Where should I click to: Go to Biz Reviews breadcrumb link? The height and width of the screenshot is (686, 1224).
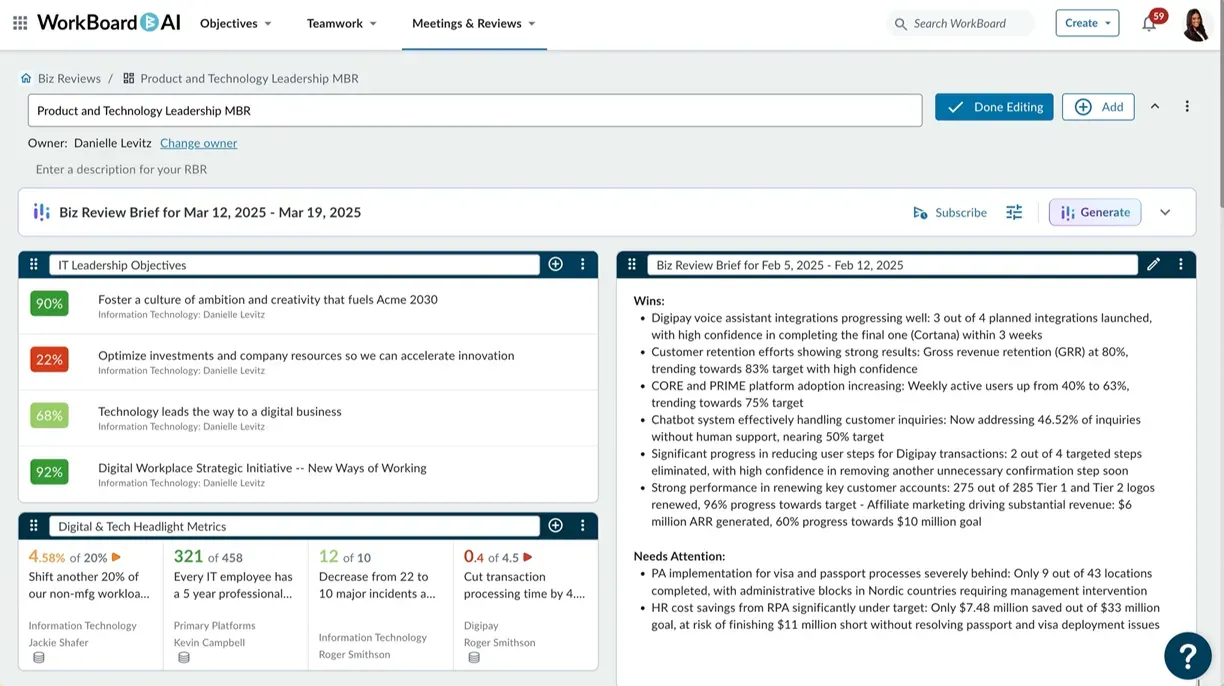[x=69, y=78]
